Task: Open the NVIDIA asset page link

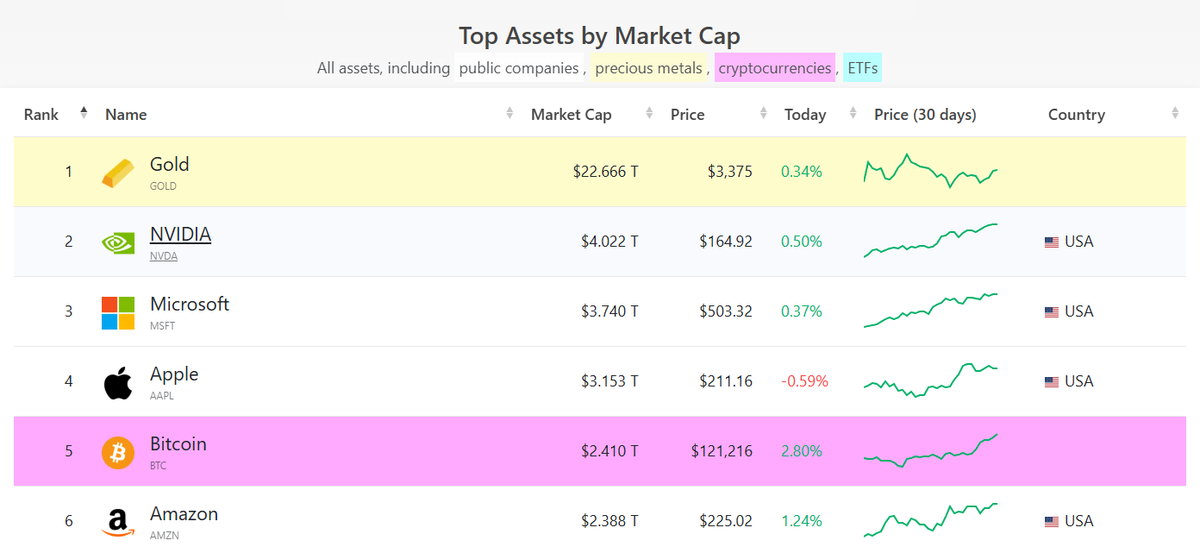Action: [180, 235]
